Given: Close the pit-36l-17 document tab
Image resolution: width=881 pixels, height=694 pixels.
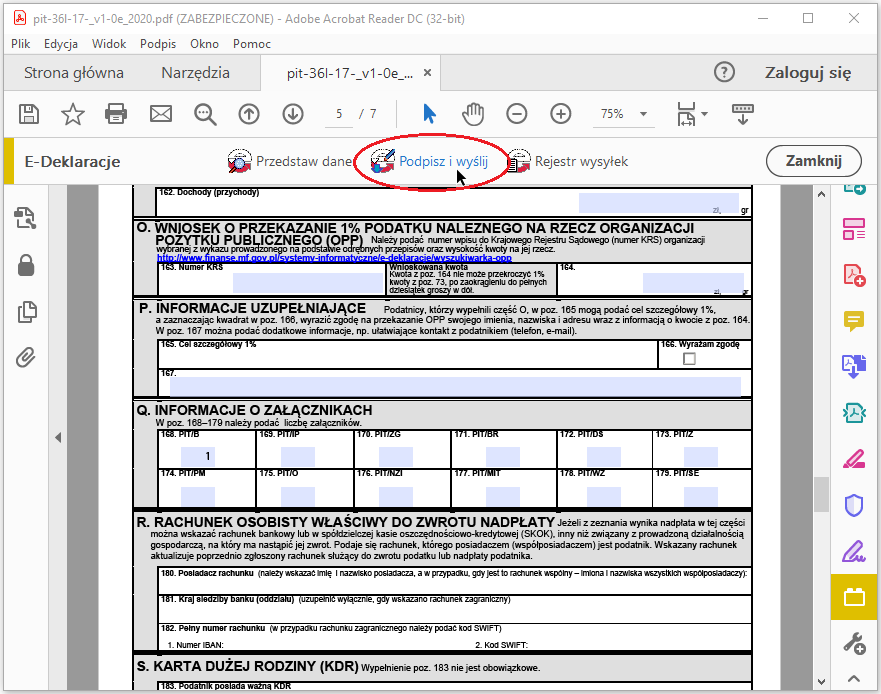Looking at the screenshot, I should coord(428,73).
